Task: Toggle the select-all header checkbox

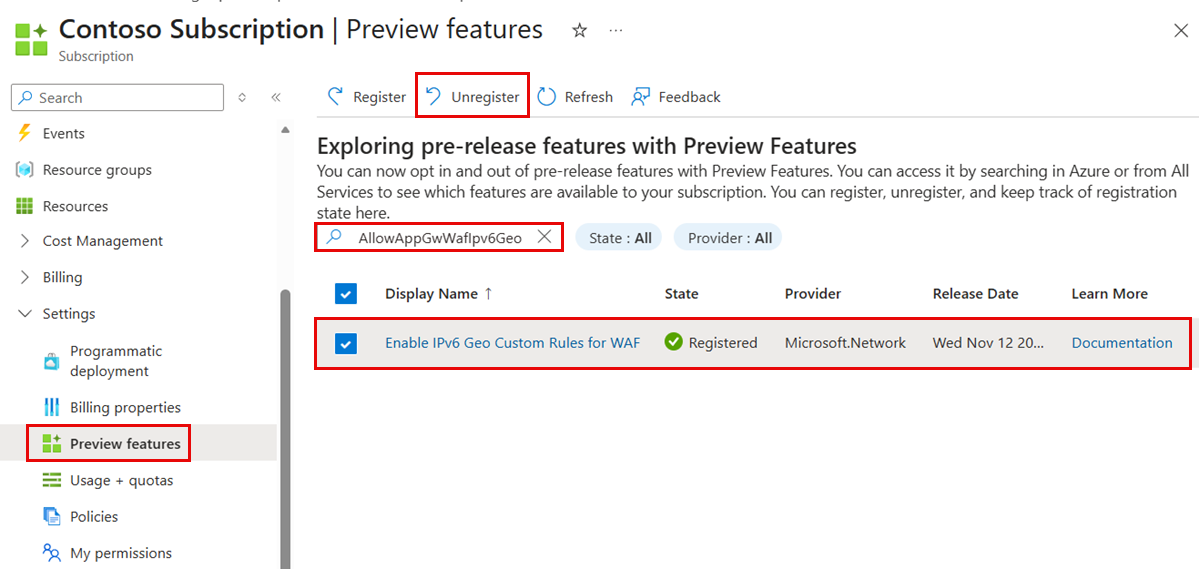Action: 346,294
